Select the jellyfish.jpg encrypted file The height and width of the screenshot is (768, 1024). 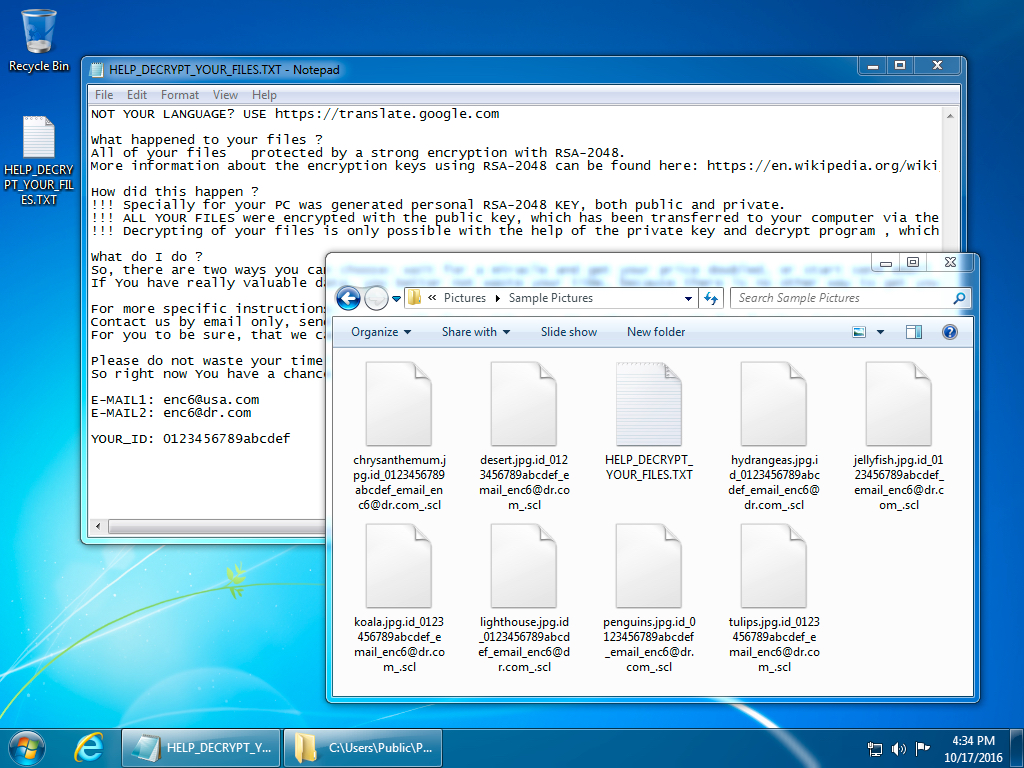(899, 436)
